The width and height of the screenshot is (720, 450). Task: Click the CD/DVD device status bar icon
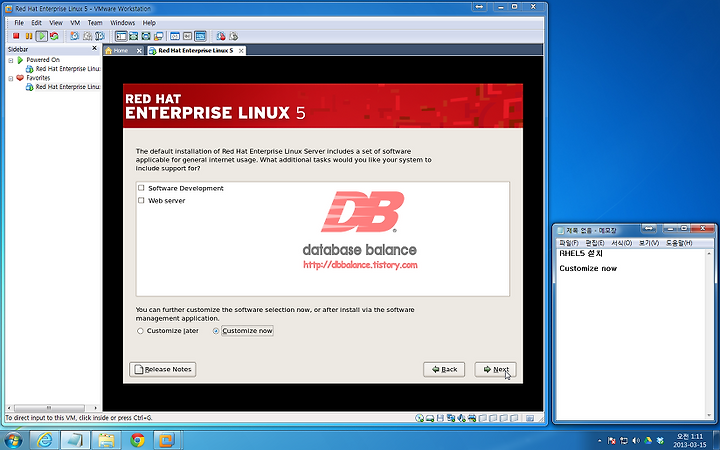419,418
